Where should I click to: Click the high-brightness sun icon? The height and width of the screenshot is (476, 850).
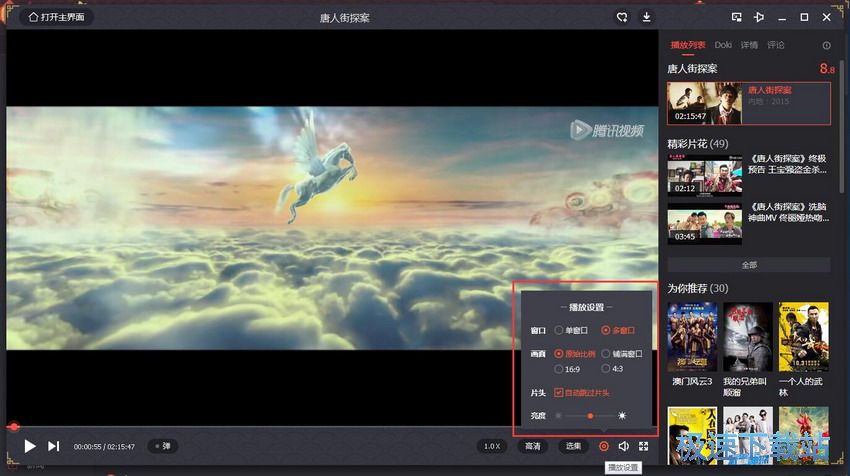[622, 416]
